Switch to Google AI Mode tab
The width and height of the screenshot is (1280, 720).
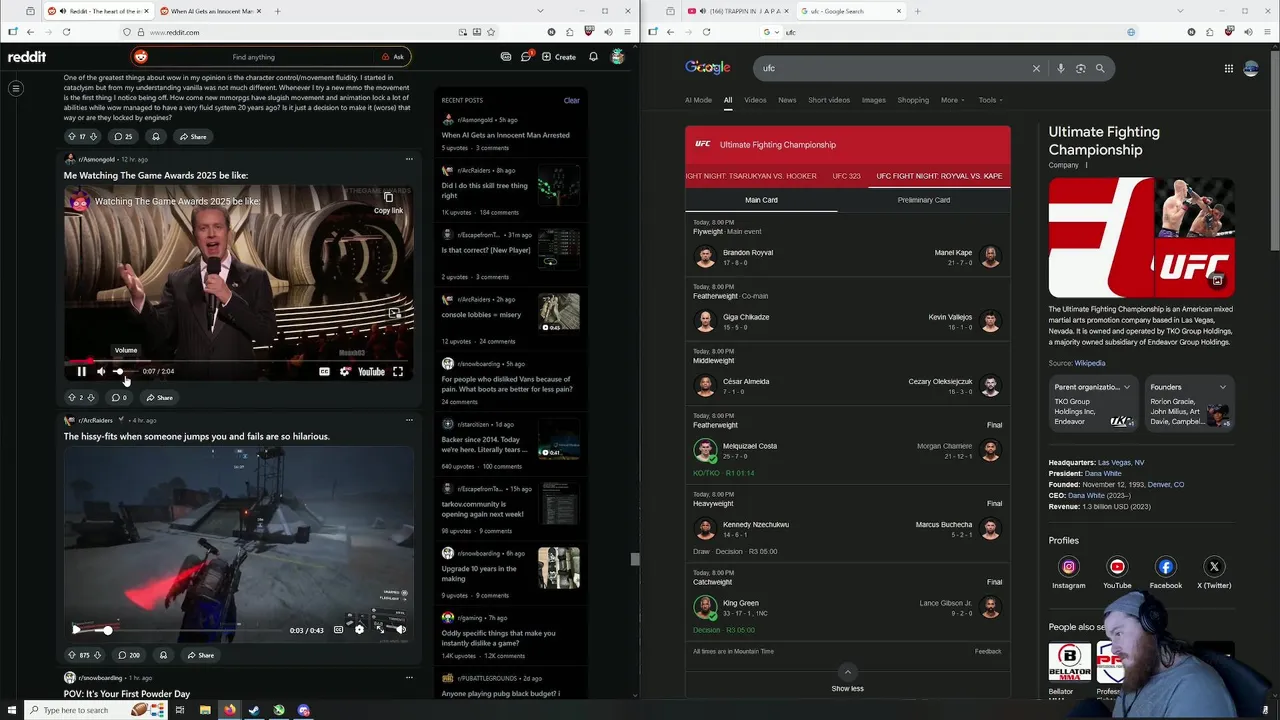(x=698, y=100)
